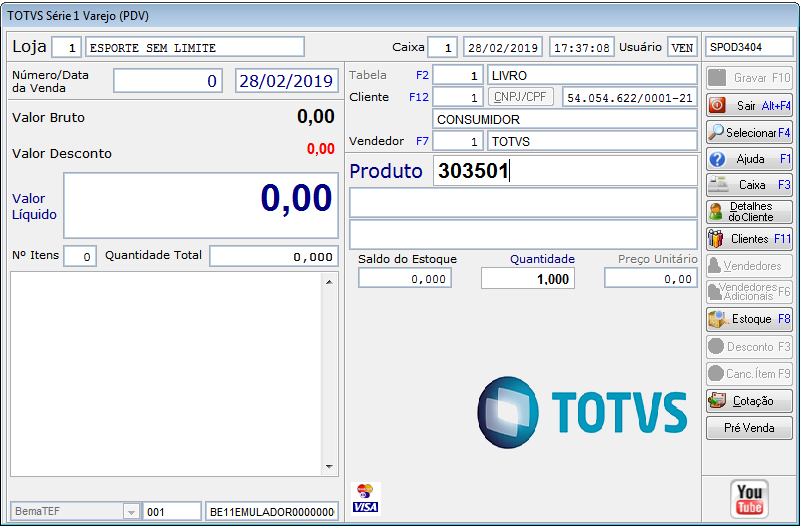This screenshot has height=528, width=801.
Task: Click the Vendedores Adicionais F6 button
Action: (x=749, y=292)
